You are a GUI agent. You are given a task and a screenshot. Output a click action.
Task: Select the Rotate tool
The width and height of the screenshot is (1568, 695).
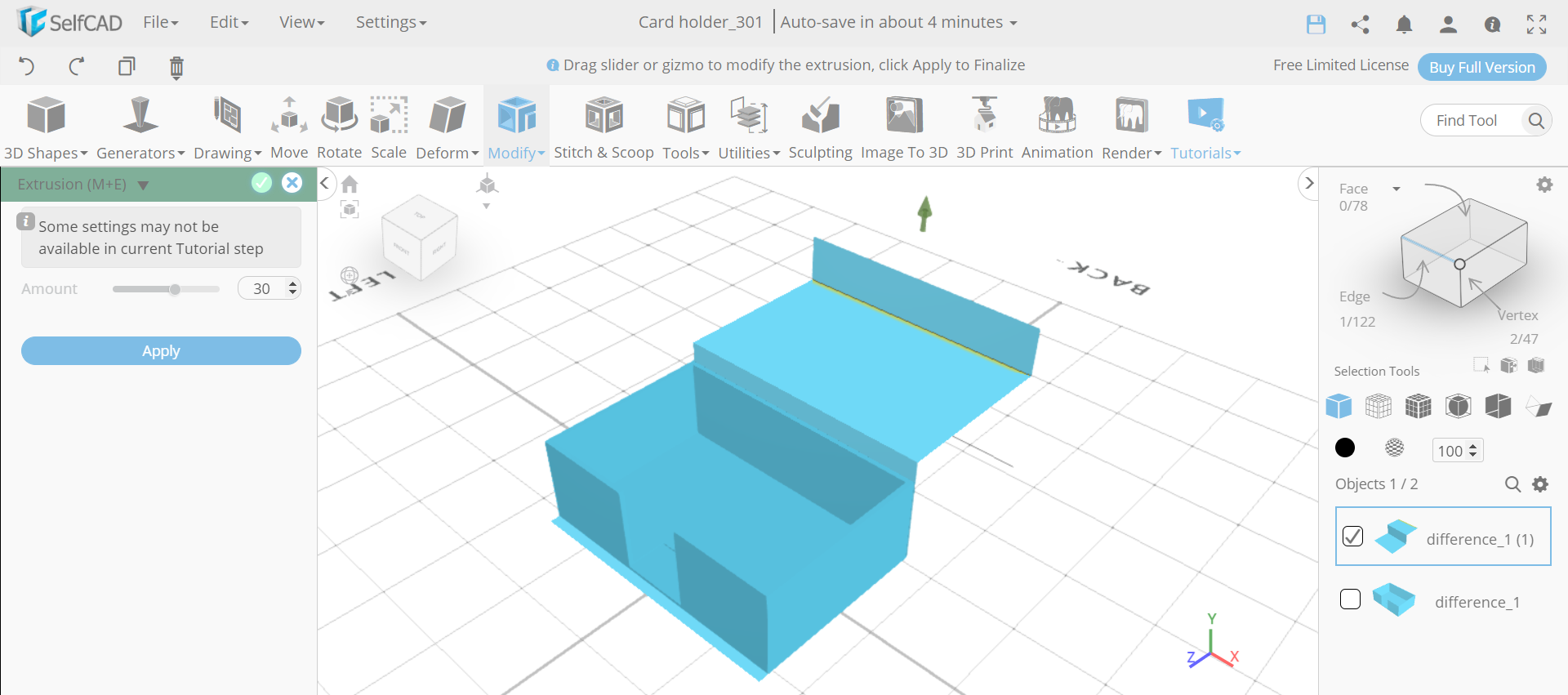click(x=339, y=128)
